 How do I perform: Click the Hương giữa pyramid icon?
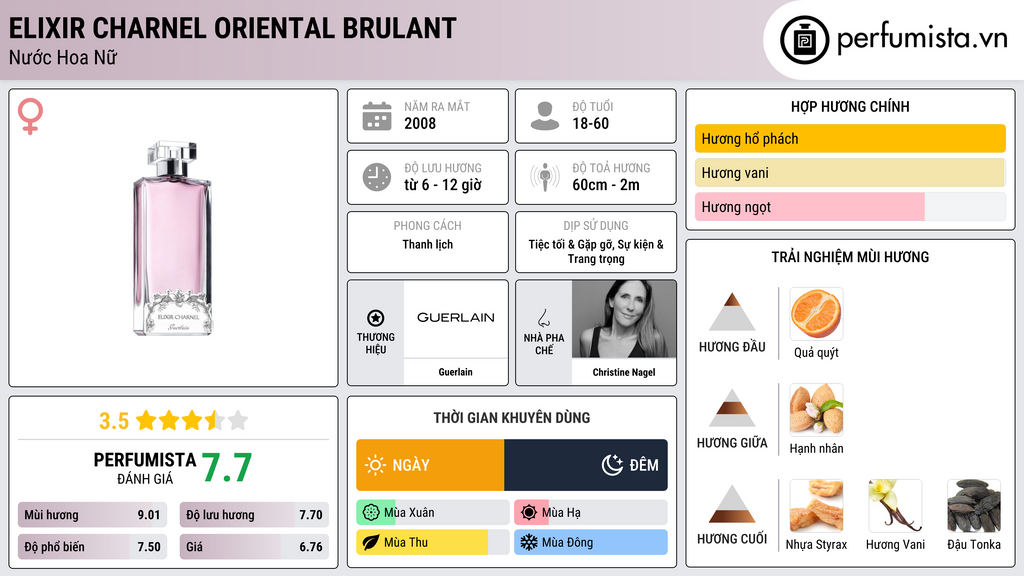pyautogui.click(x=732, y=408)
